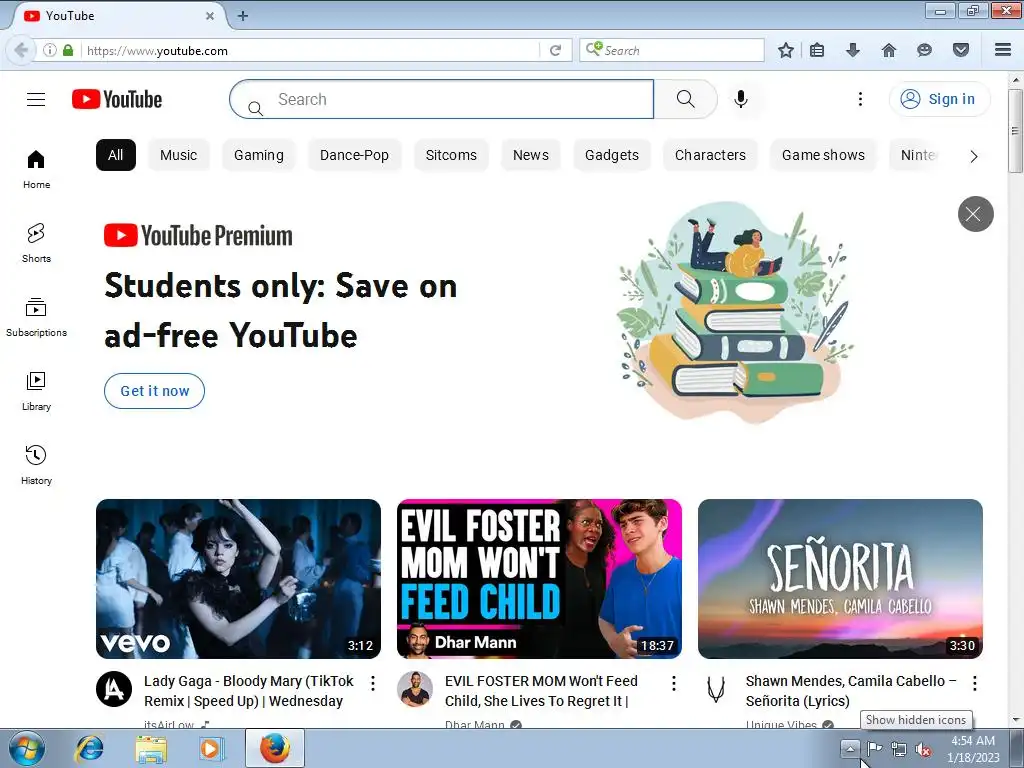
Task: Open Library in sidebar
Action: coord(36,391)
